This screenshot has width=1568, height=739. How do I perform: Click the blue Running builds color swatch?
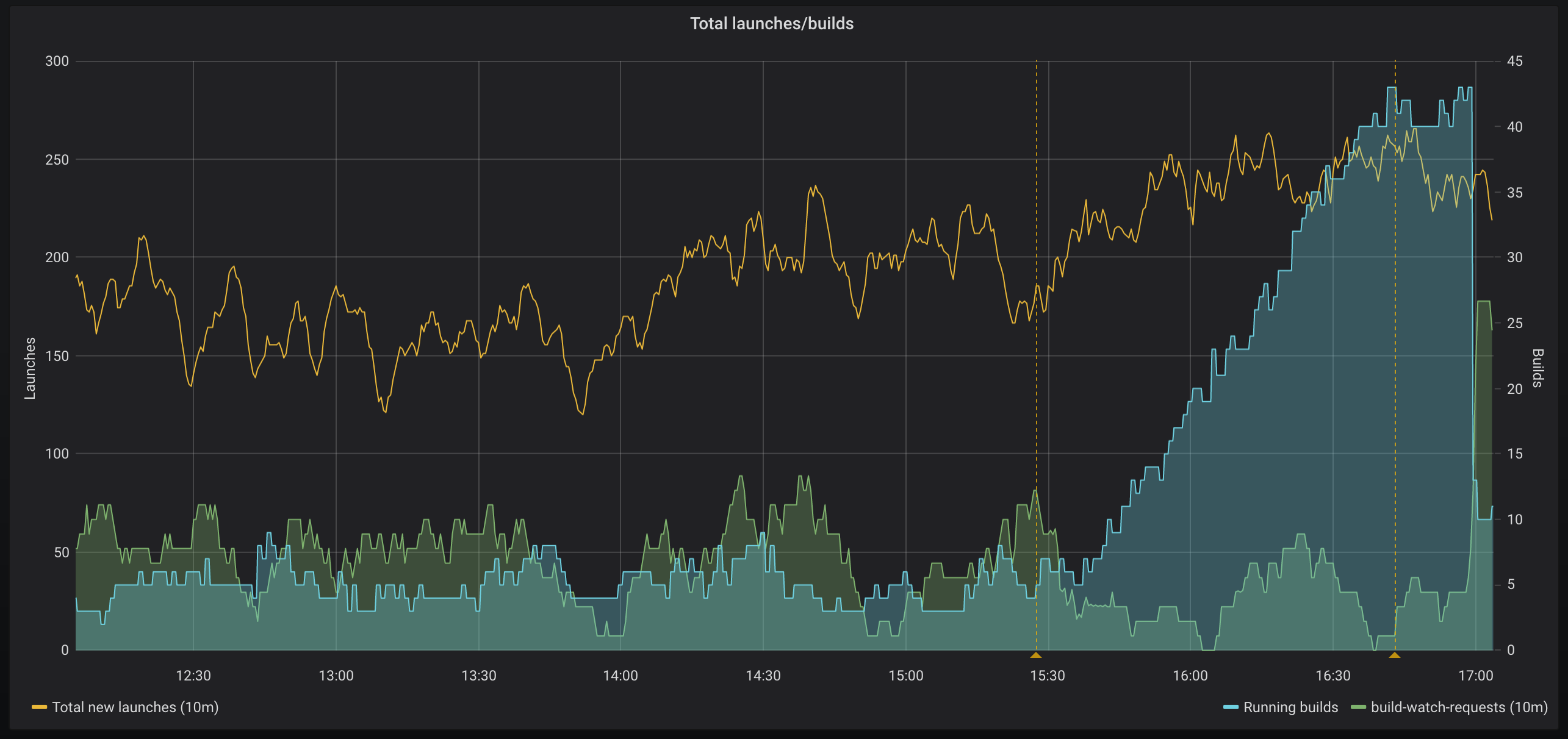1231,707
